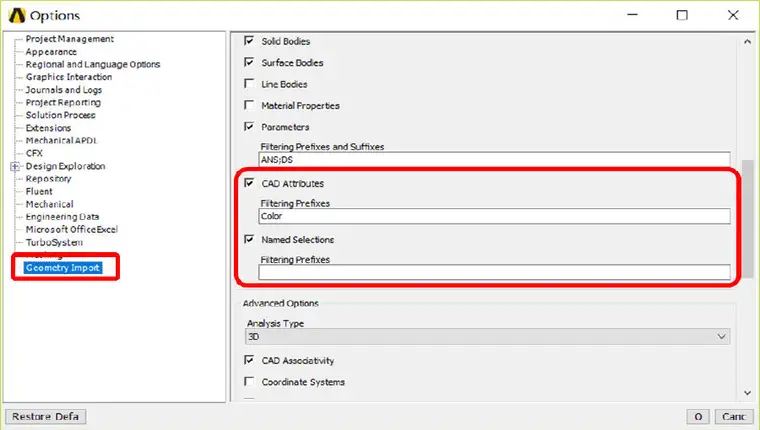Select CFX category
This screenshot has height=430, width=760.
(x=34, y=153)
